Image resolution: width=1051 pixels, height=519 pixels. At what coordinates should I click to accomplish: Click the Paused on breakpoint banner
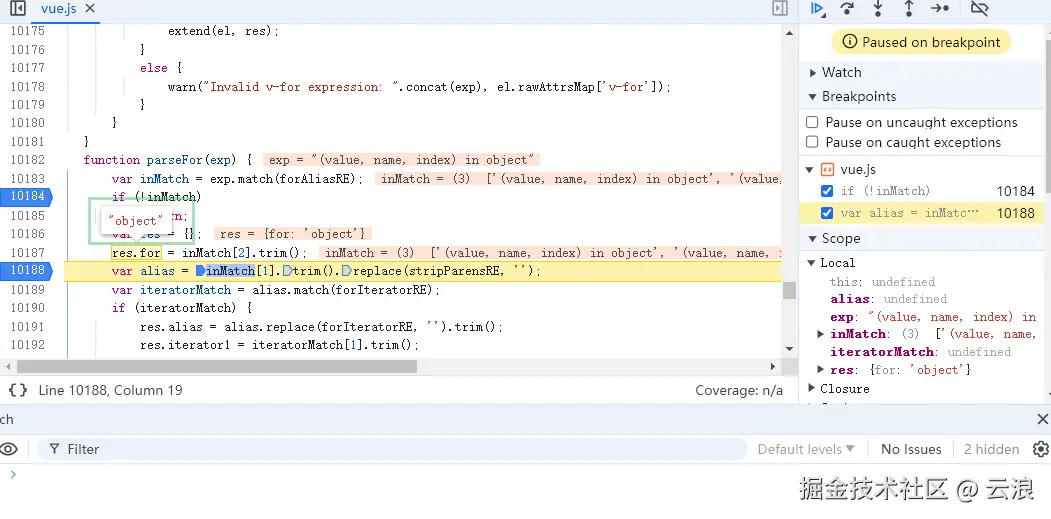[x=921, y=42]
